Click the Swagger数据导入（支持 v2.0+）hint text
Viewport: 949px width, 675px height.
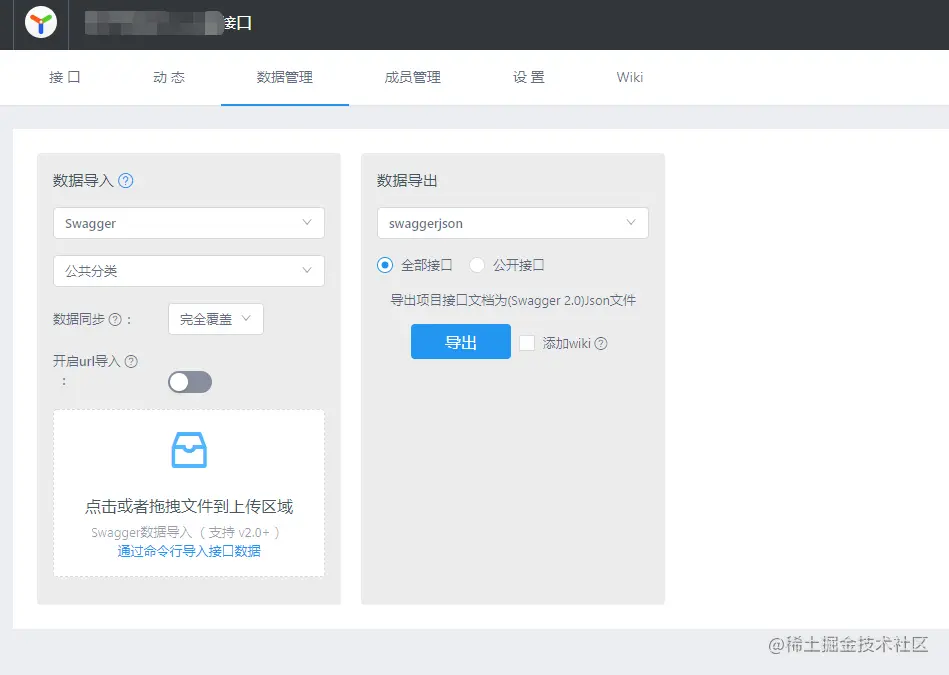point(186,533)
